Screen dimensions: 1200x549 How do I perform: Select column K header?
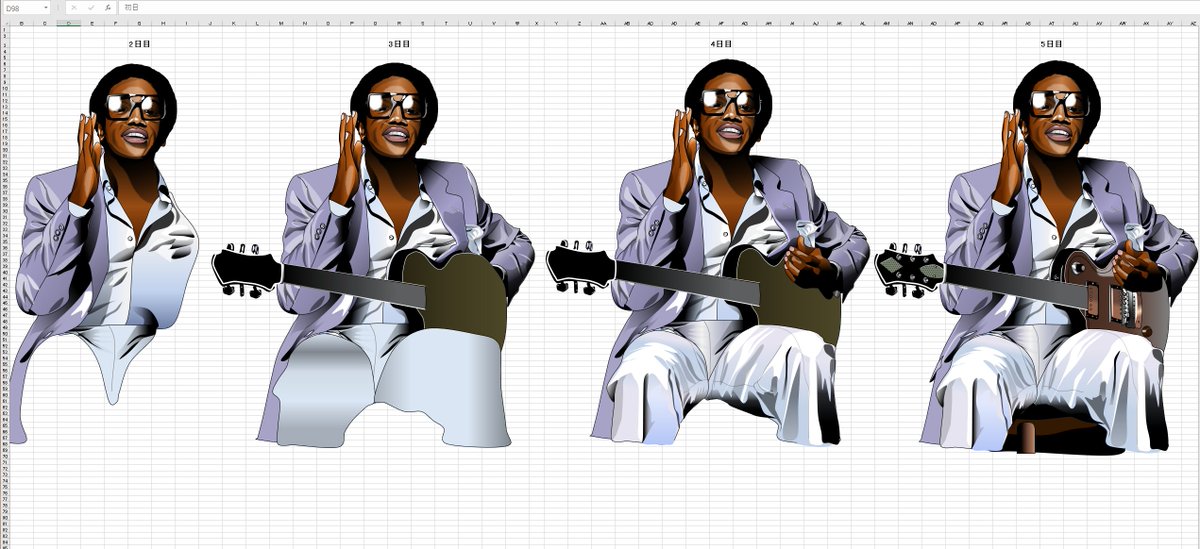click(233, 24)
